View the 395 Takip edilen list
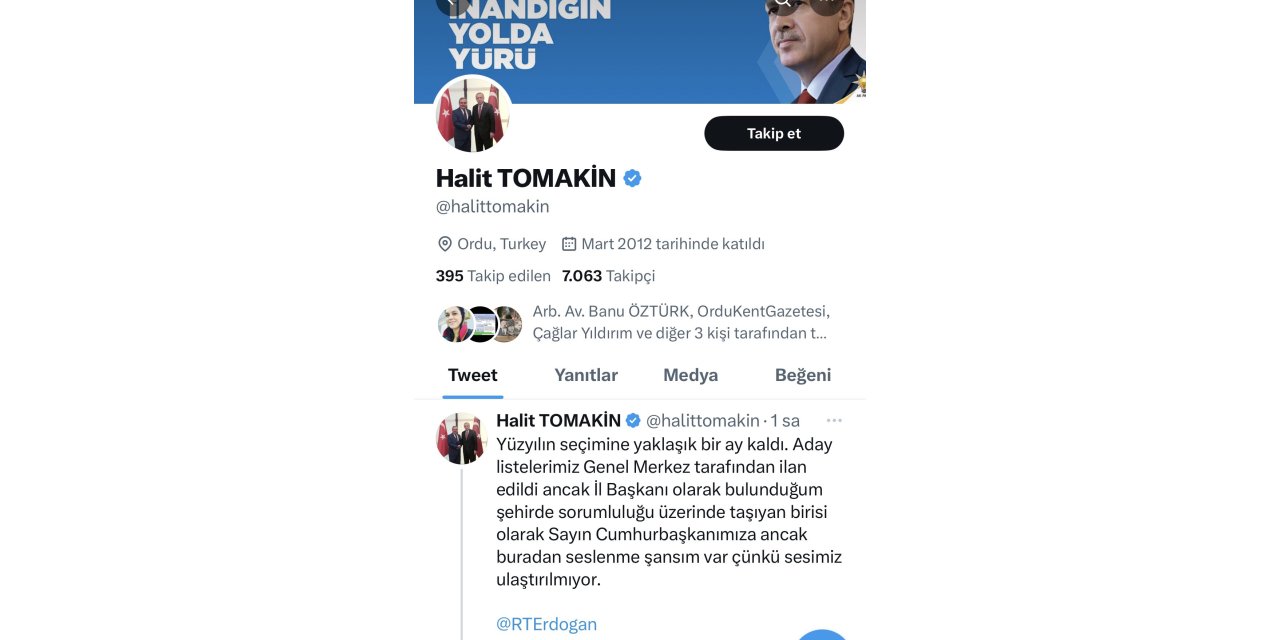 pos(492,276)
